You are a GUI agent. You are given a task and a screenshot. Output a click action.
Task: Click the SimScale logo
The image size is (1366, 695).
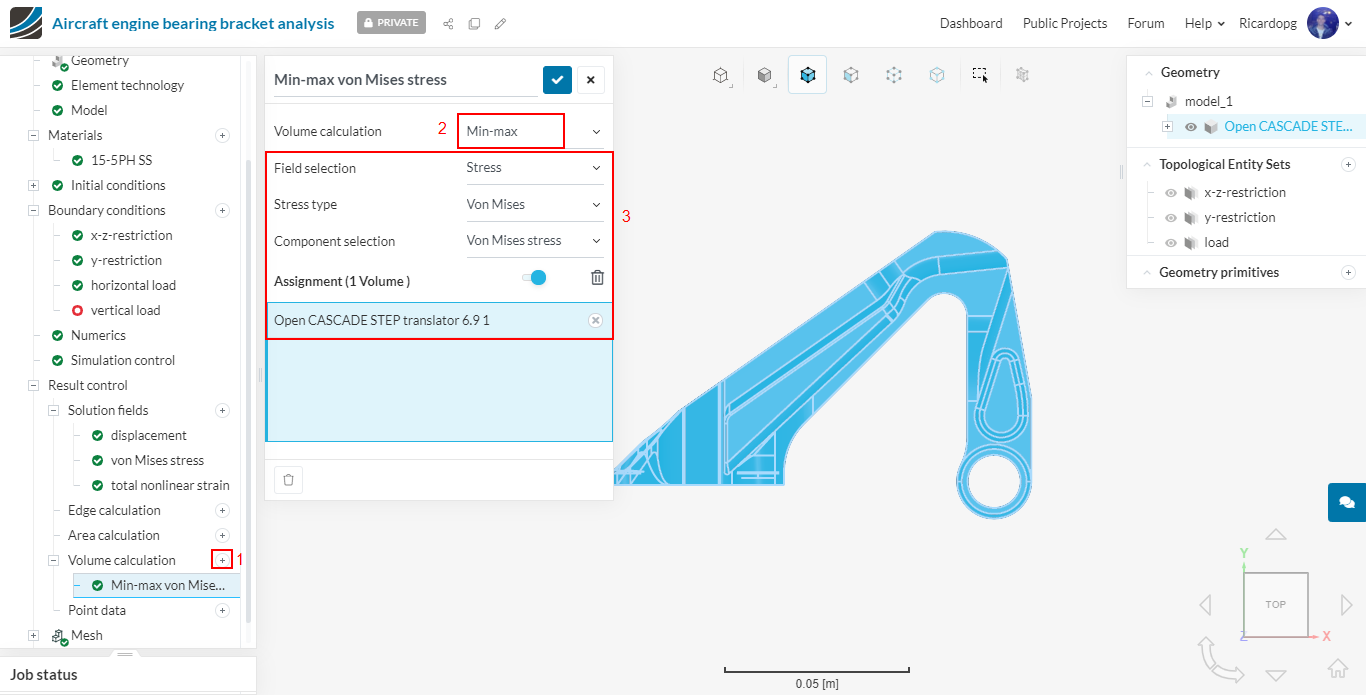click(x=25, y=23)
